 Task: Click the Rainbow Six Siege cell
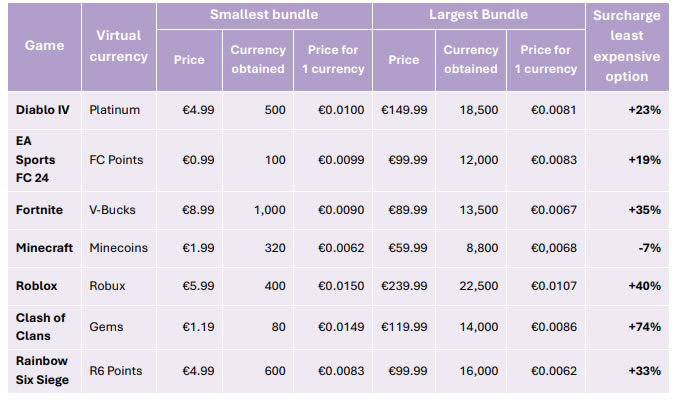point(45,371)
